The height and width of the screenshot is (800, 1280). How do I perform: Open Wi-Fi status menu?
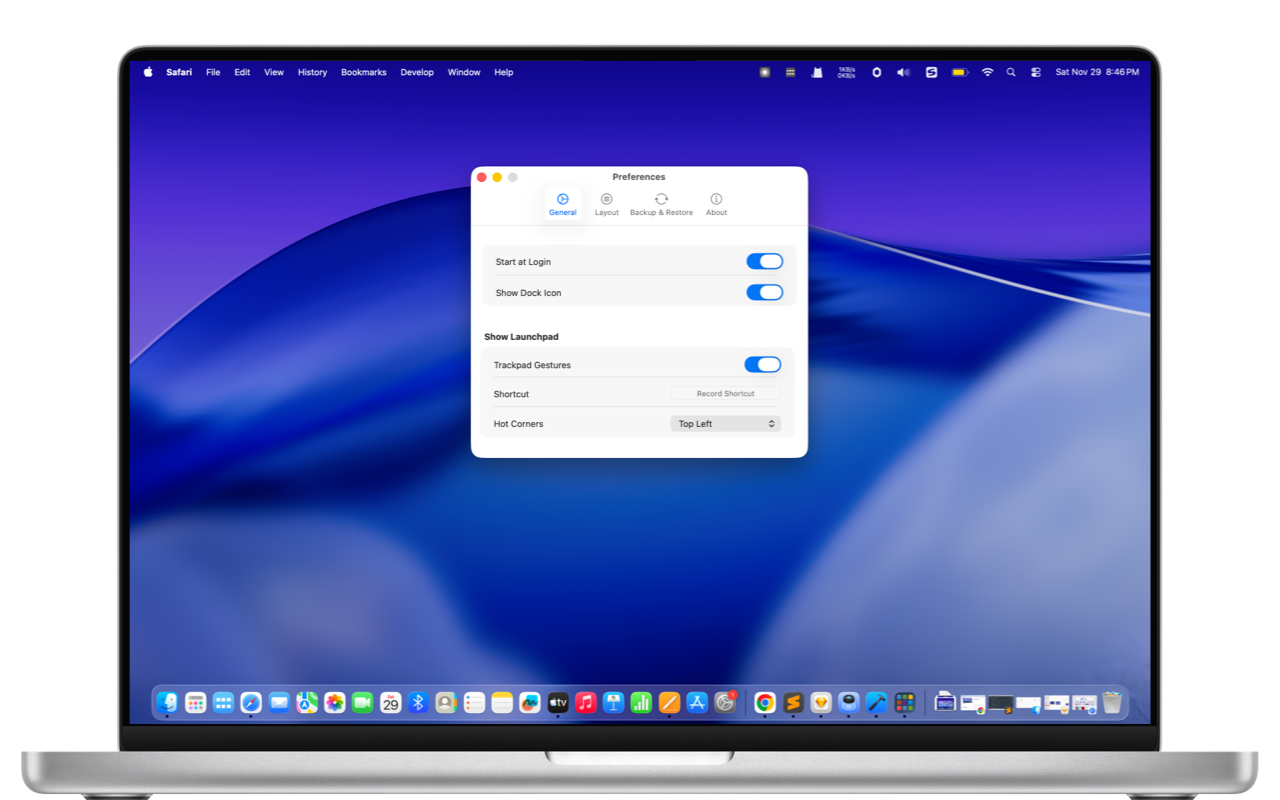tap(987, 72)
